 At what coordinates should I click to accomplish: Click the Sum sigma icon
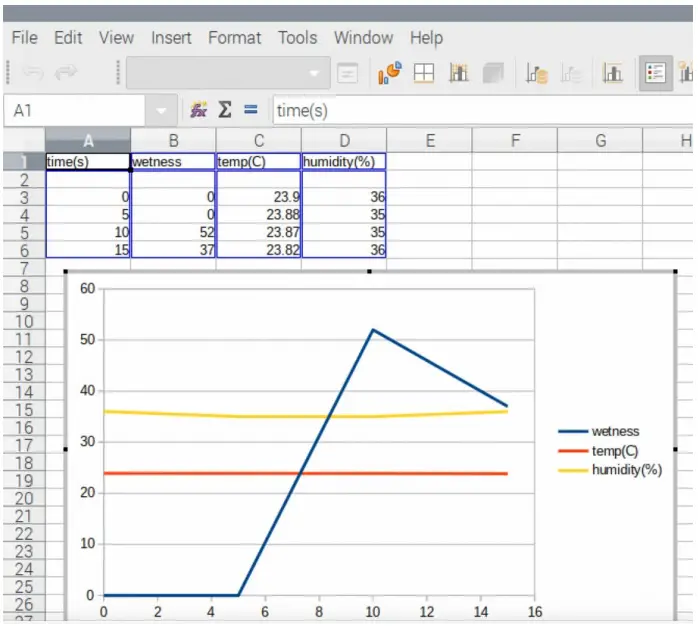(x=225, y=110)
